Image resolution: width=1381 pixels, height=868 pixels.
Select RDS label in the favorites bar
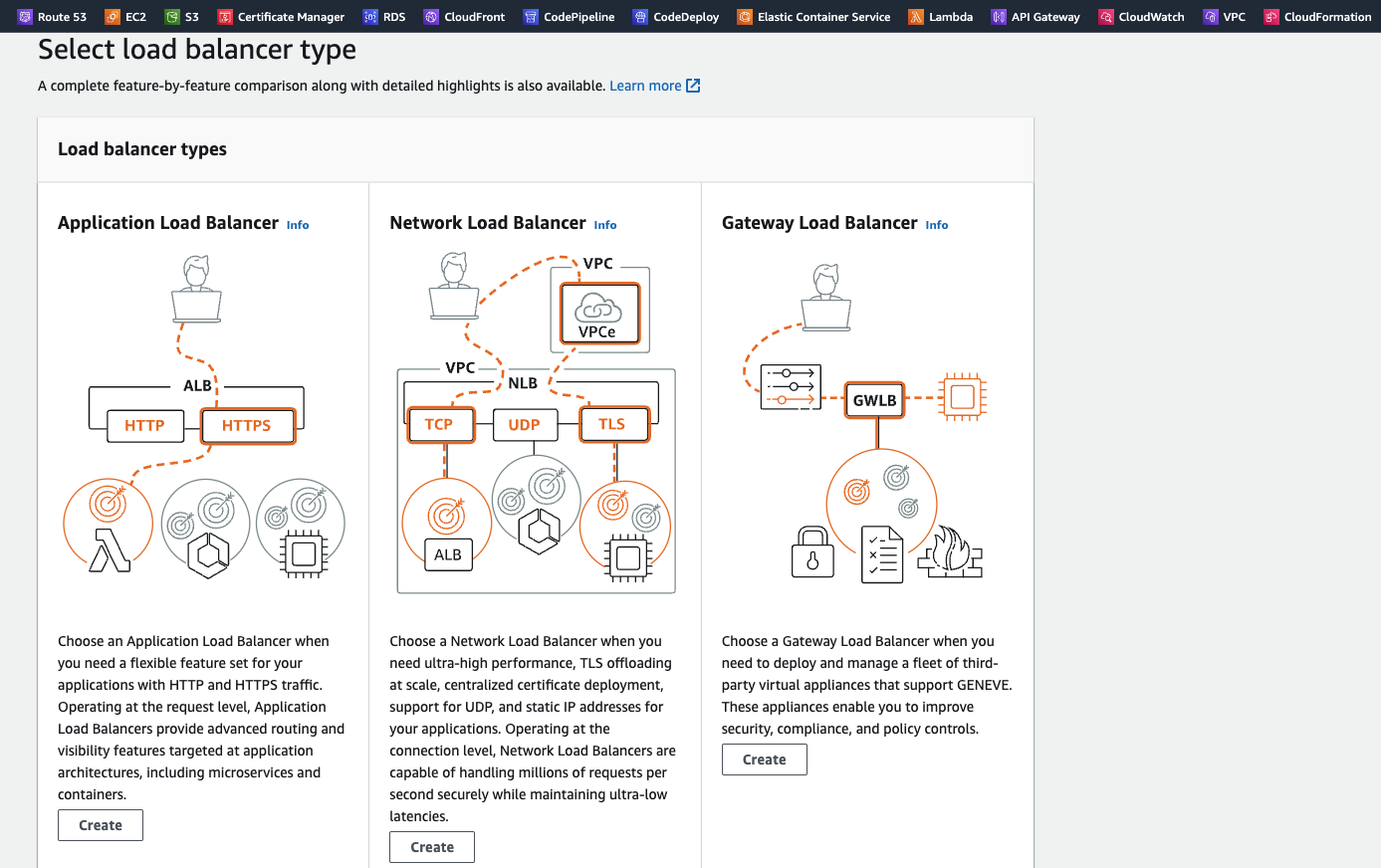394,17
